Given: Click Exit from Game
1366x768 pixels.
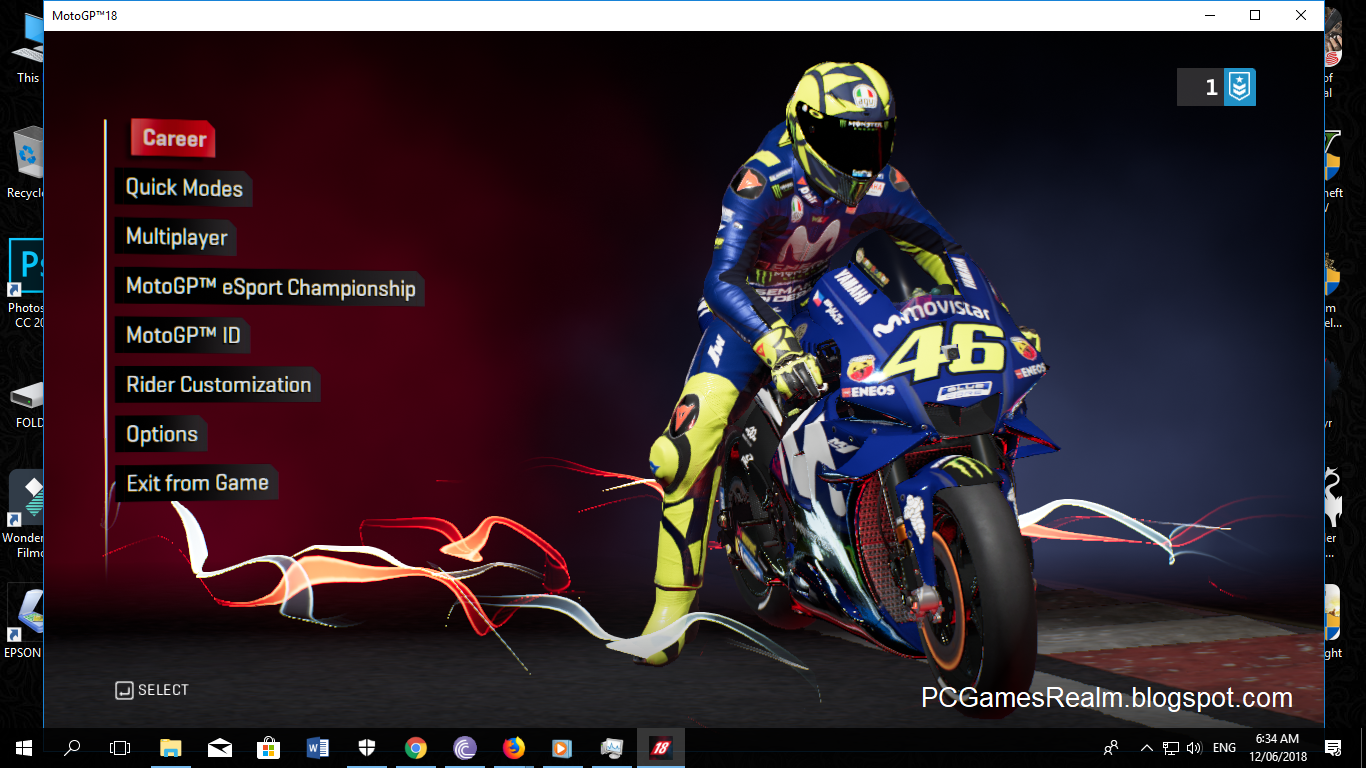Looking at the screenshot, I should point(197,483).
